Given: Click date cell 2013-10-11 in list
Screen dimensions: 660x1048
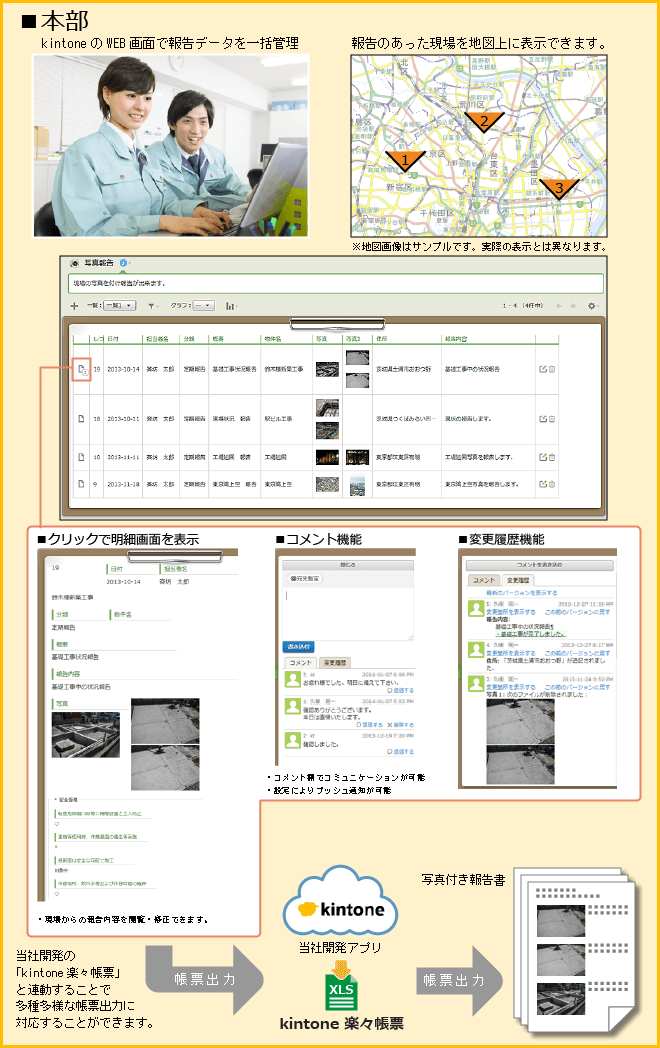Looking at the screenshot, I should [123, 419].
